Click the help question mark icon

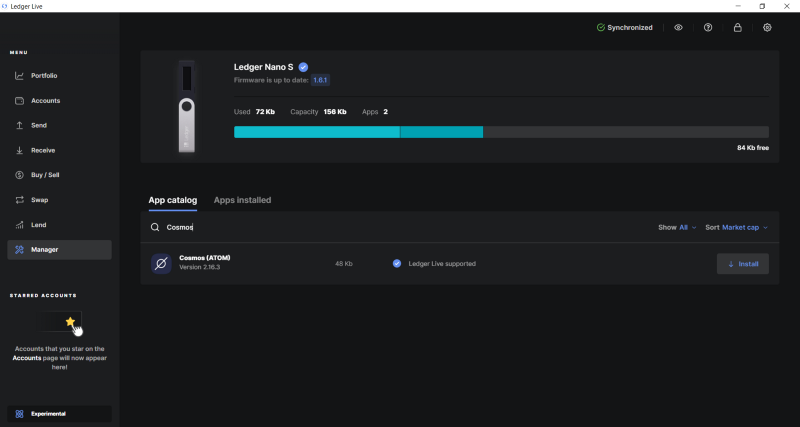tap(708, 28)
